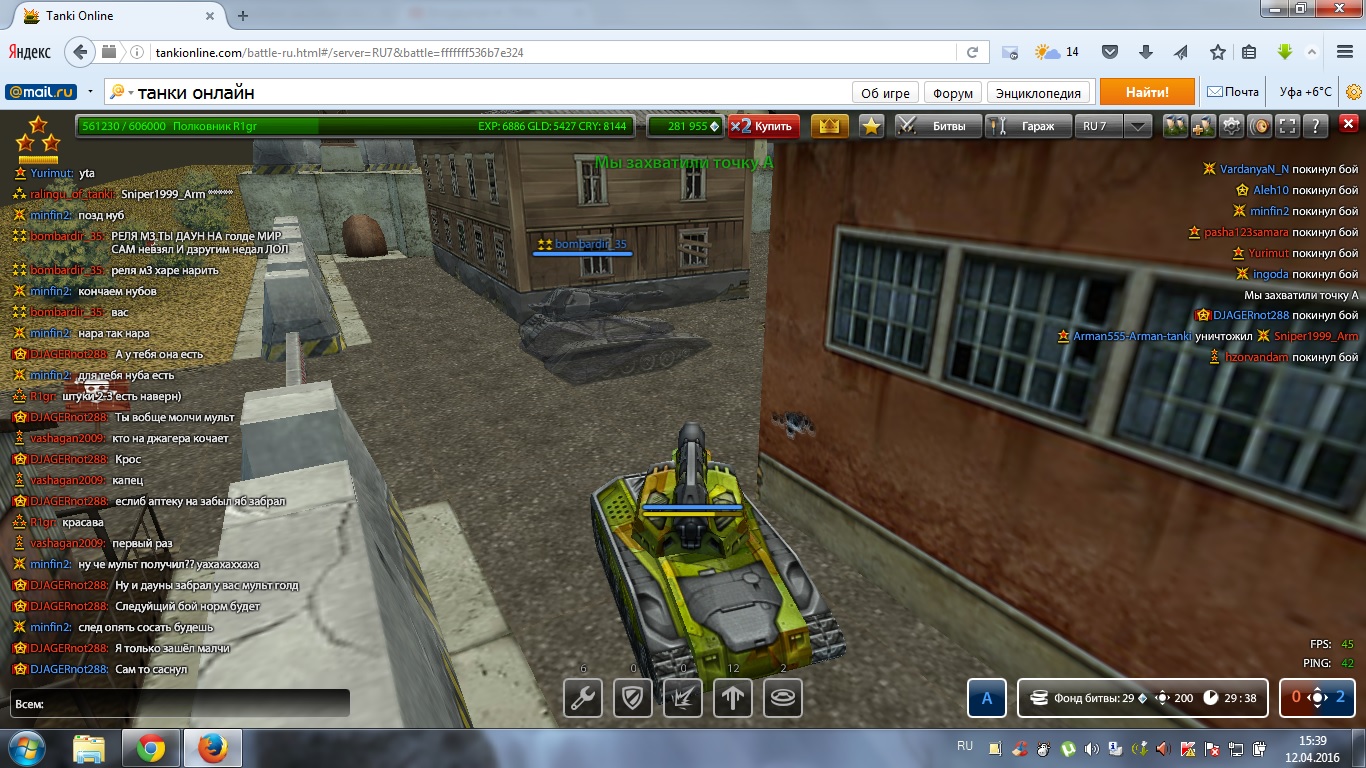Viewport: 1366px width, 768px height.
Task: Open the Firefox hamburger menu
Action: click(x=1343, y=52)
